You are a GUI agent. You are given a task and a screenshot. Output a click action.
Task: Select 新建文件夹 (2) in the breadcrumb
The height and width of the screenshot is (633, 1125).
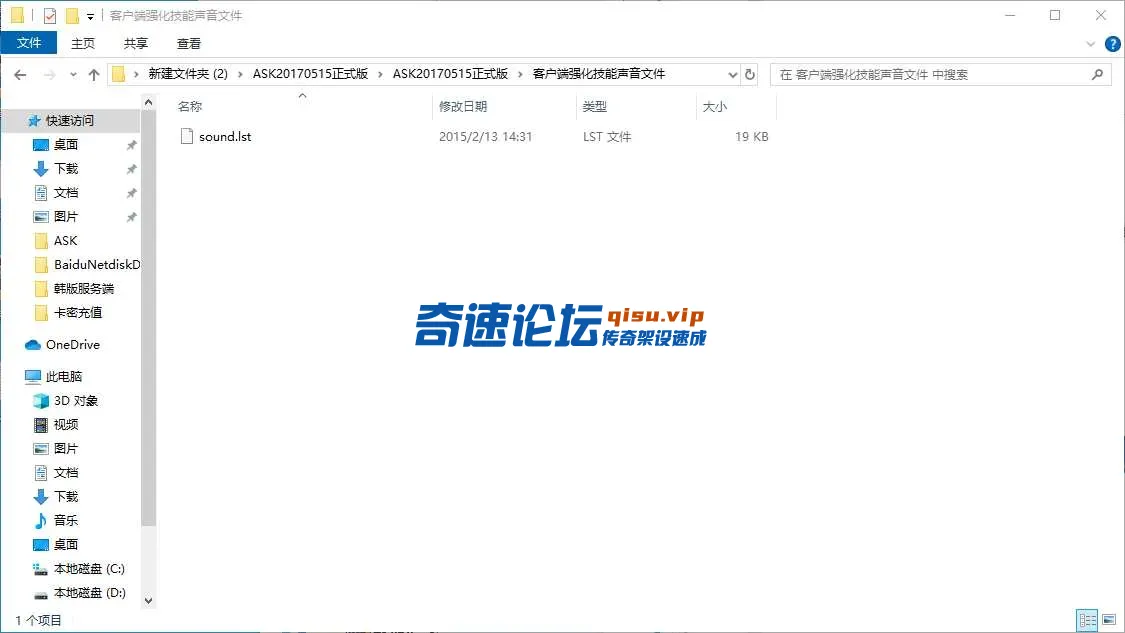[188, 74]
